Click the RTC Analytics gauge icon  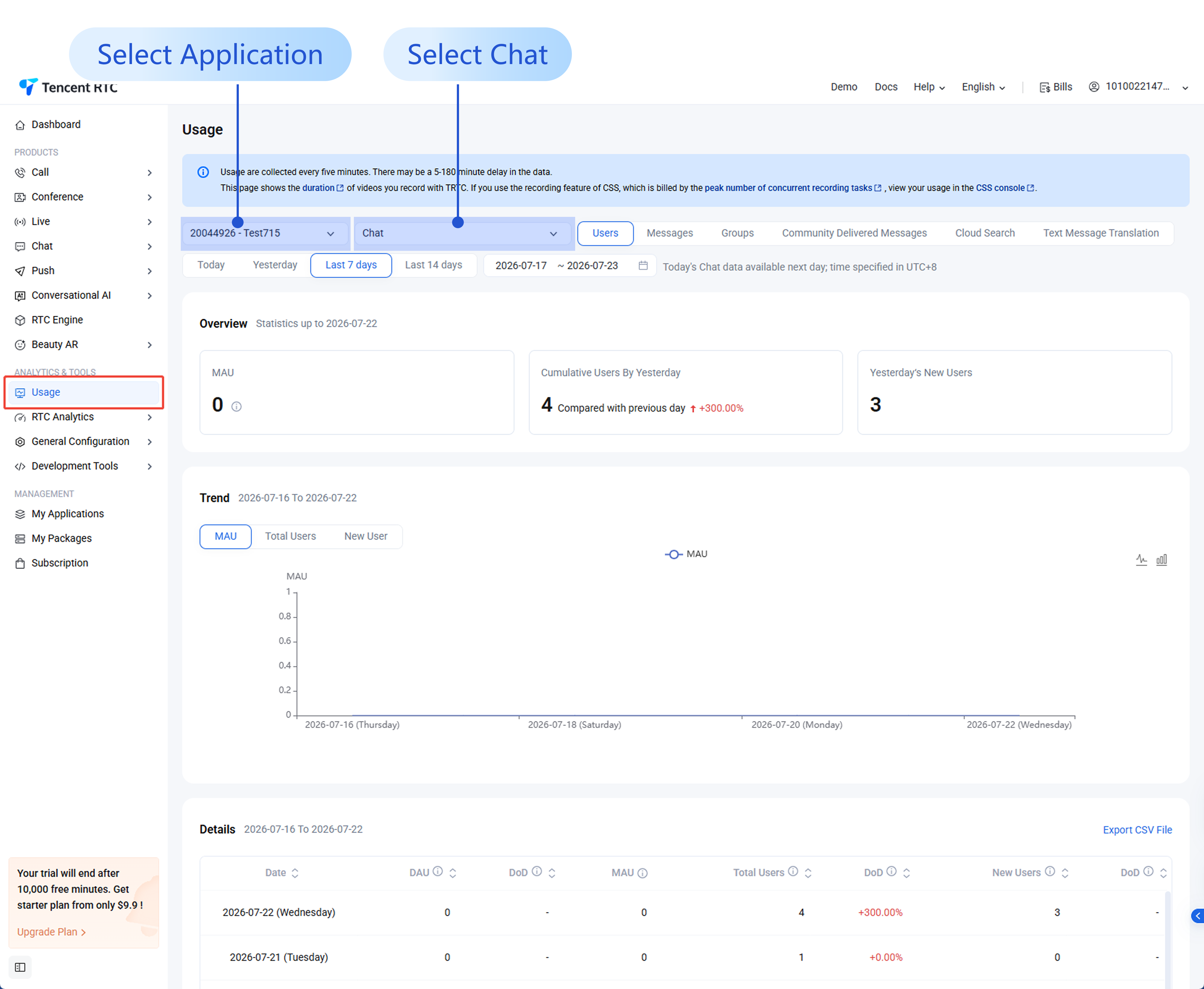pyautogui.click(x=20, y=417)
